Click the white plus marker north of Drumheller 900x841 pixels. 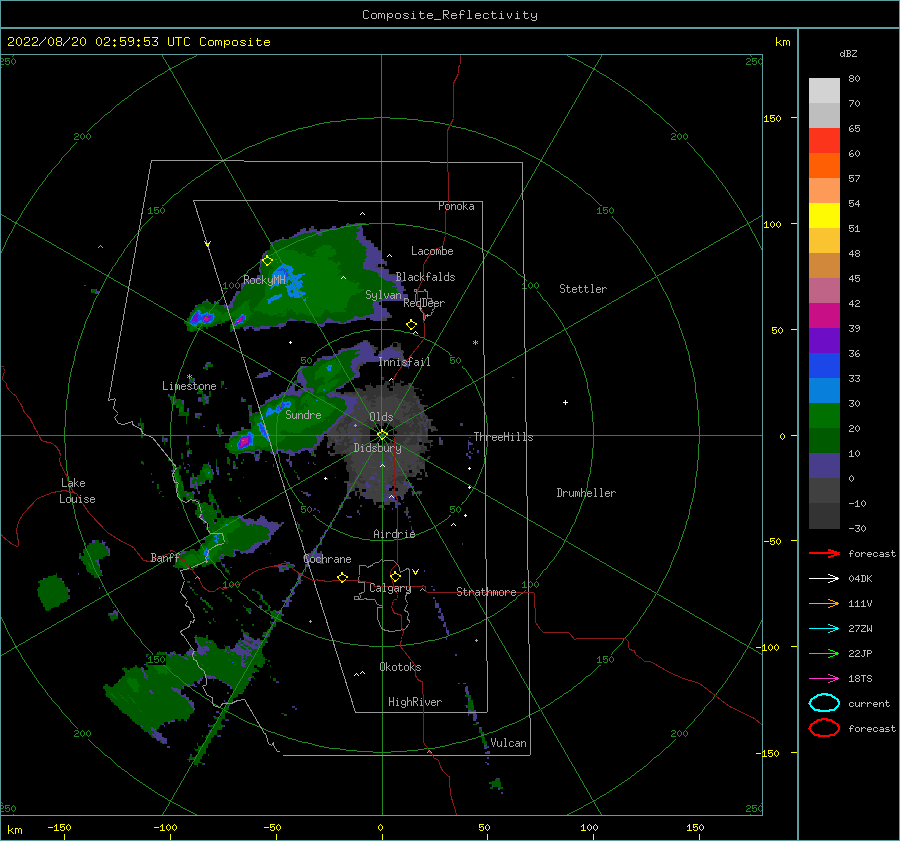(565, 402)
